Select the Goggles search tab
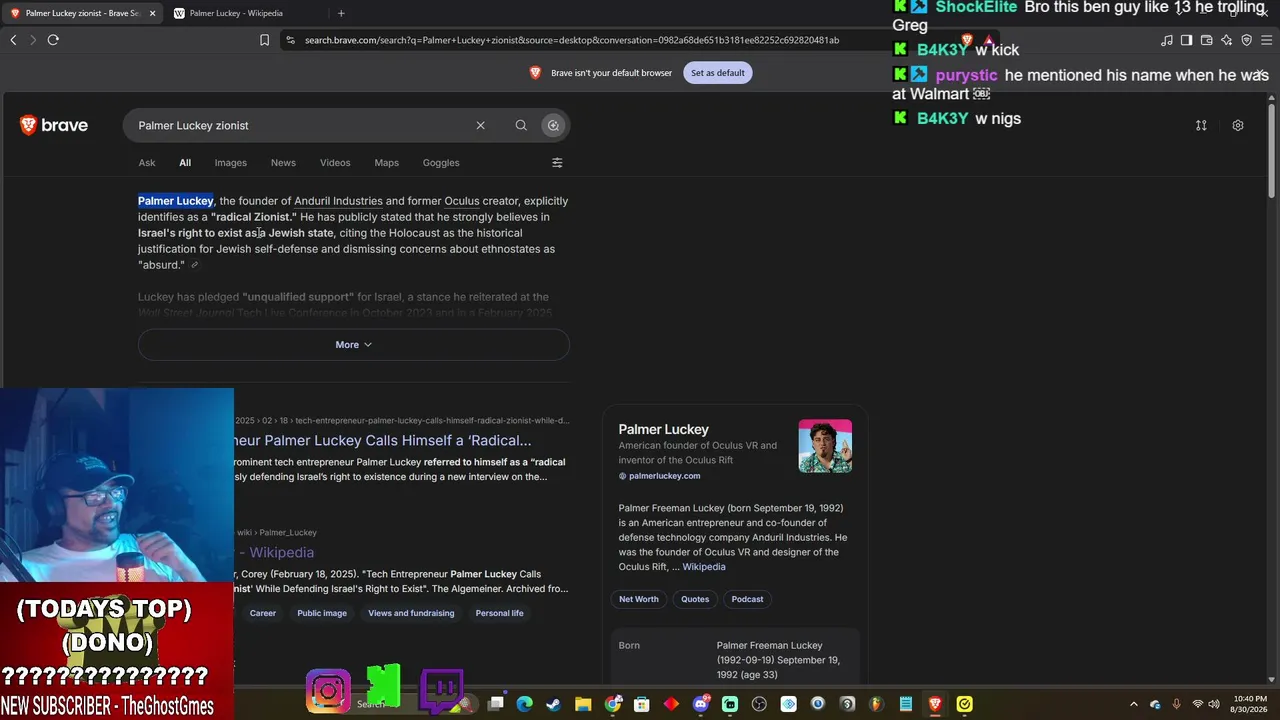 coord(441,163)
